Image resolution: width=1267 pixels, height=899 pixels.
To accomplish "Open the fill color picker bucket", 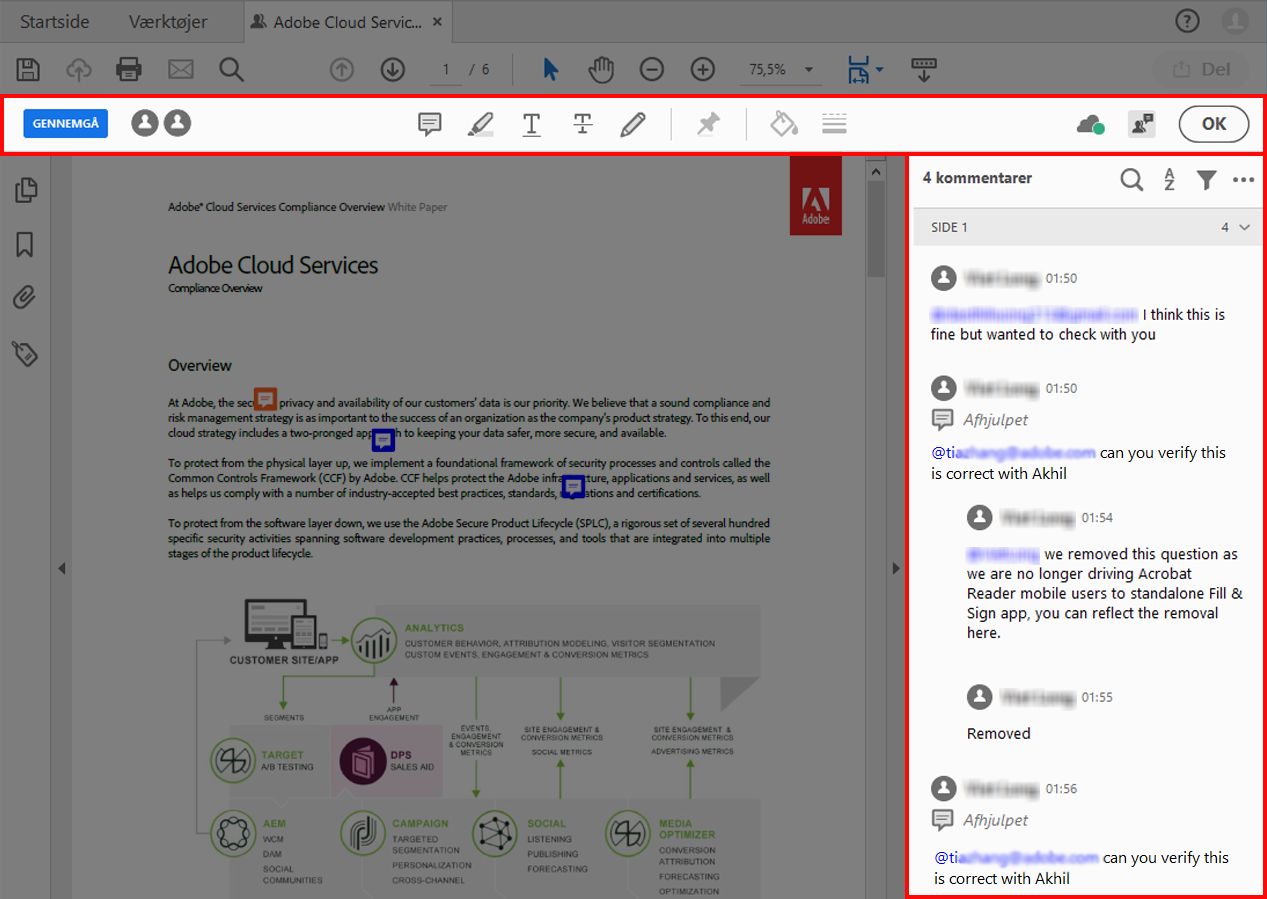I will 784,124.
